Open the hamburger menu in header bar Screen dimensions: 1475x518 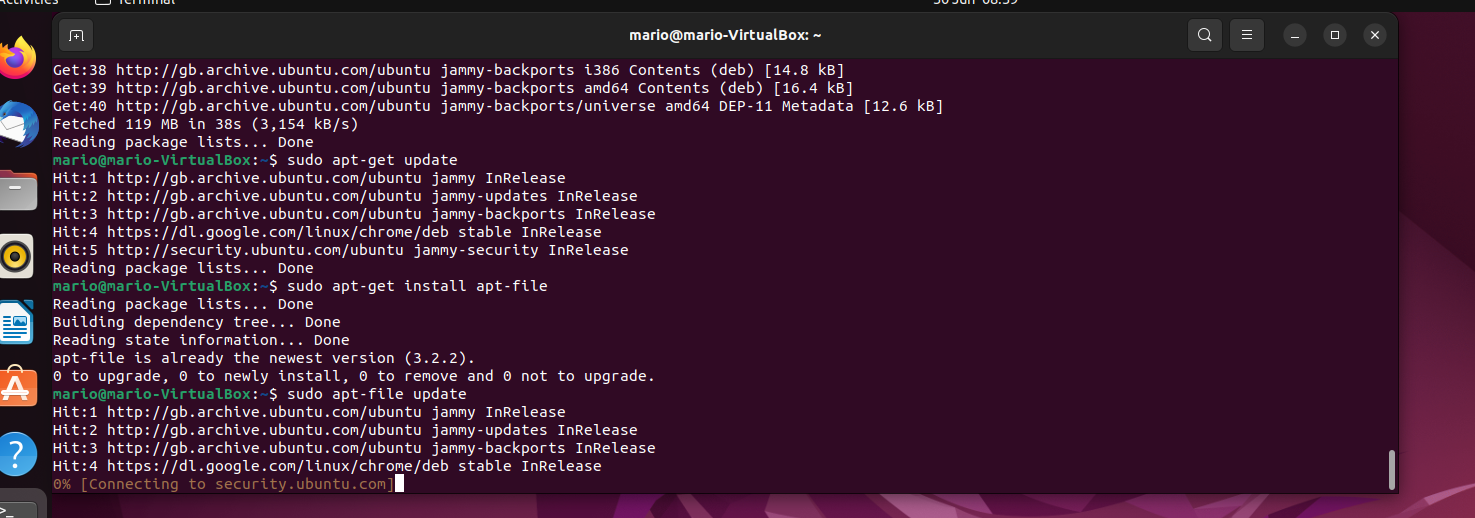click(1246, 35)
